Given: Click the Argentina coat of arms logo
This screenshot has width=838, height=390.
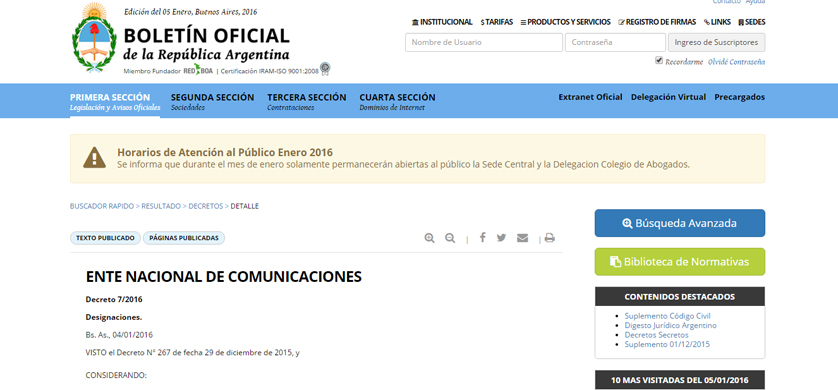Looking at the screenshot, I should pyautogui.click(x=95, y=38).
